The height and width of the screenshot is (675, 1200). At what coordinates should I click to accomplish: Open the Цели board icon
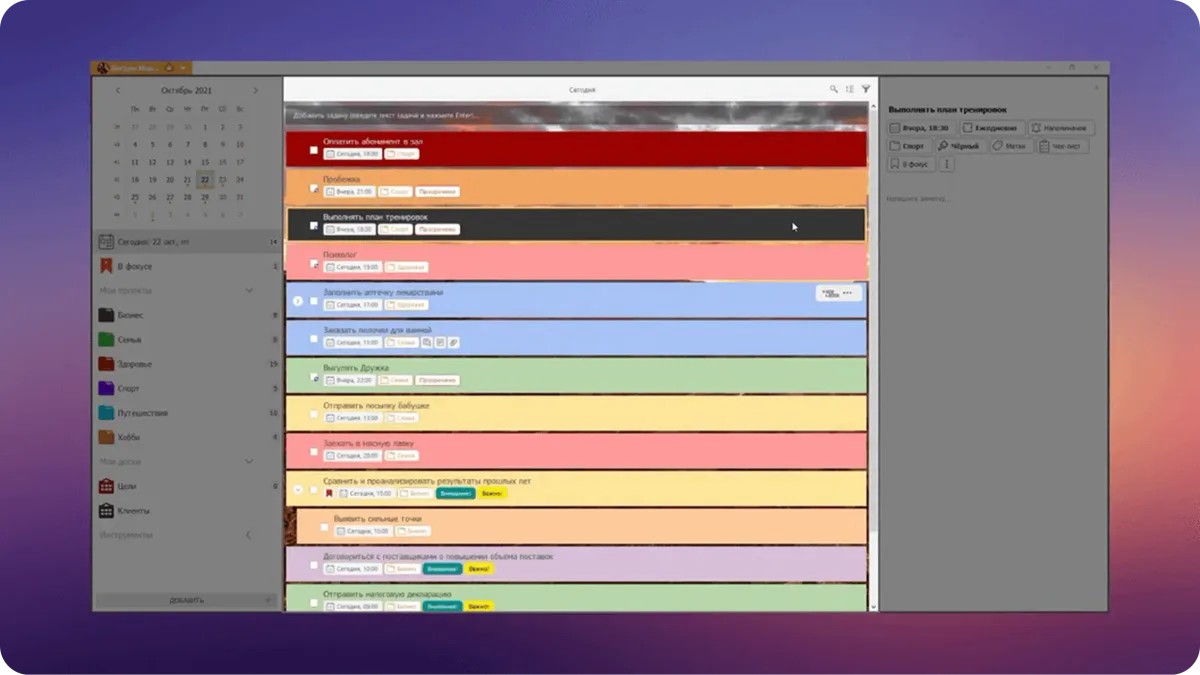tap(106, 486)
